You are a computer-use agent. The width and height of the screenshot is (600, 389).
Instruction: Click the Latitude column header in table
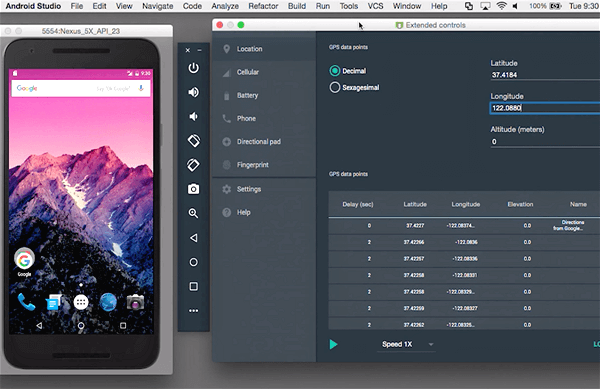tap(415, 204)
